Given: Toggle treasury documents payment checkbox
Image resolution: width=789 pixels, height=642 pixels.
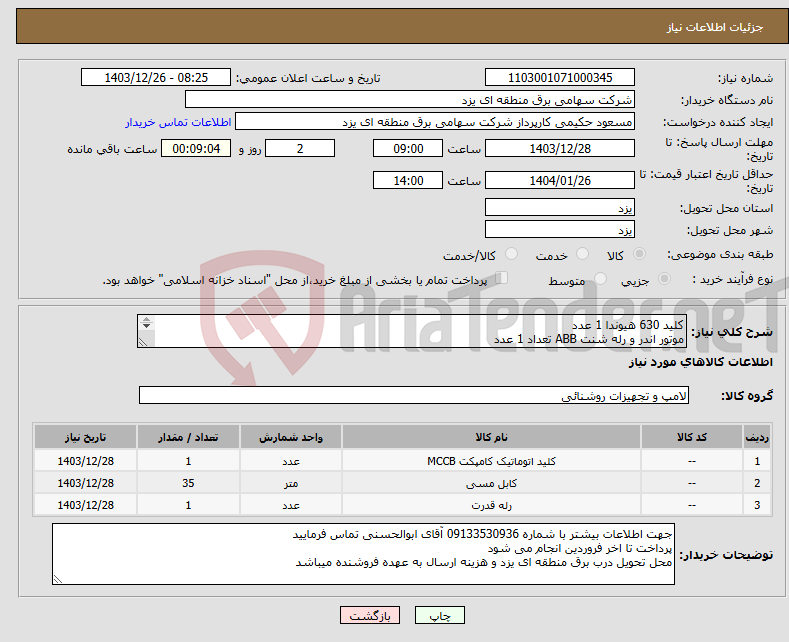Looking at the screenshot, I should click(502, 277).
